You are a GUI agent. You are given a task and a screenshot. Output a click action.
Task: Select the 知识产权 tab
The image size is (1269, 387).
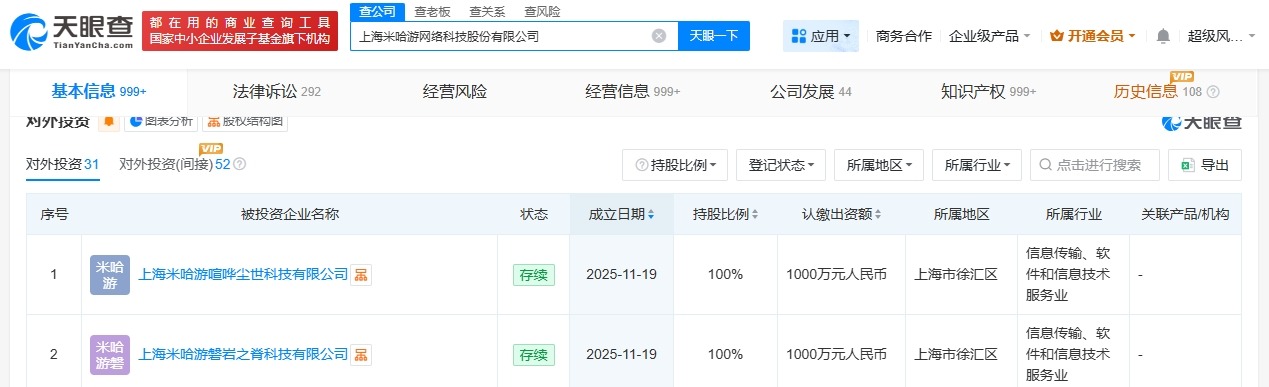point(989,92)
